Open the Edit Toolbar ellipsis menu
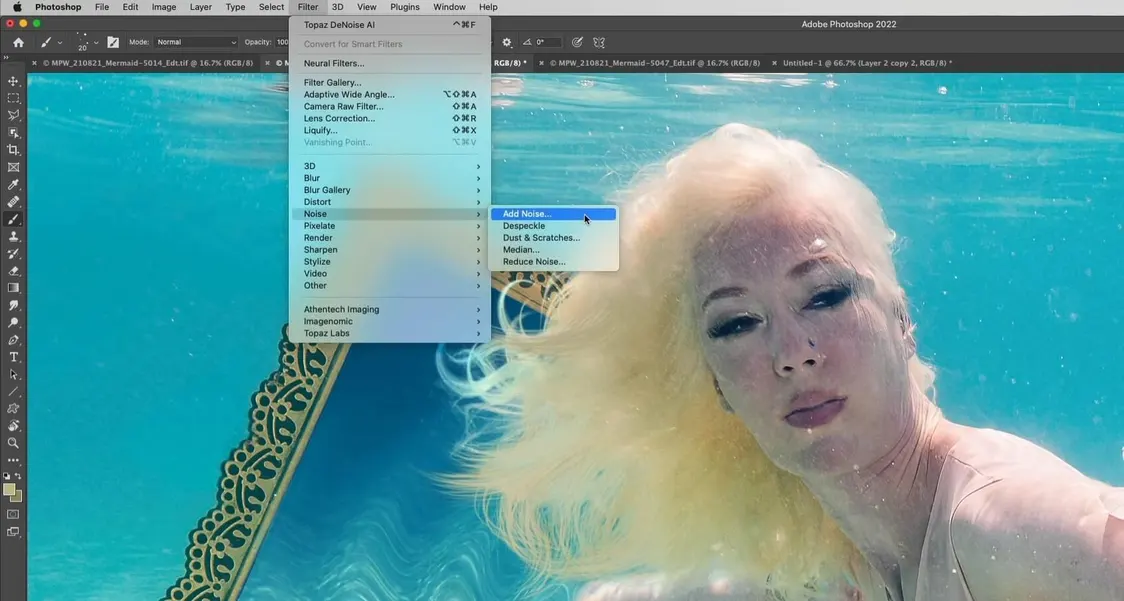 pyautogui.click(x=13, y=460)
